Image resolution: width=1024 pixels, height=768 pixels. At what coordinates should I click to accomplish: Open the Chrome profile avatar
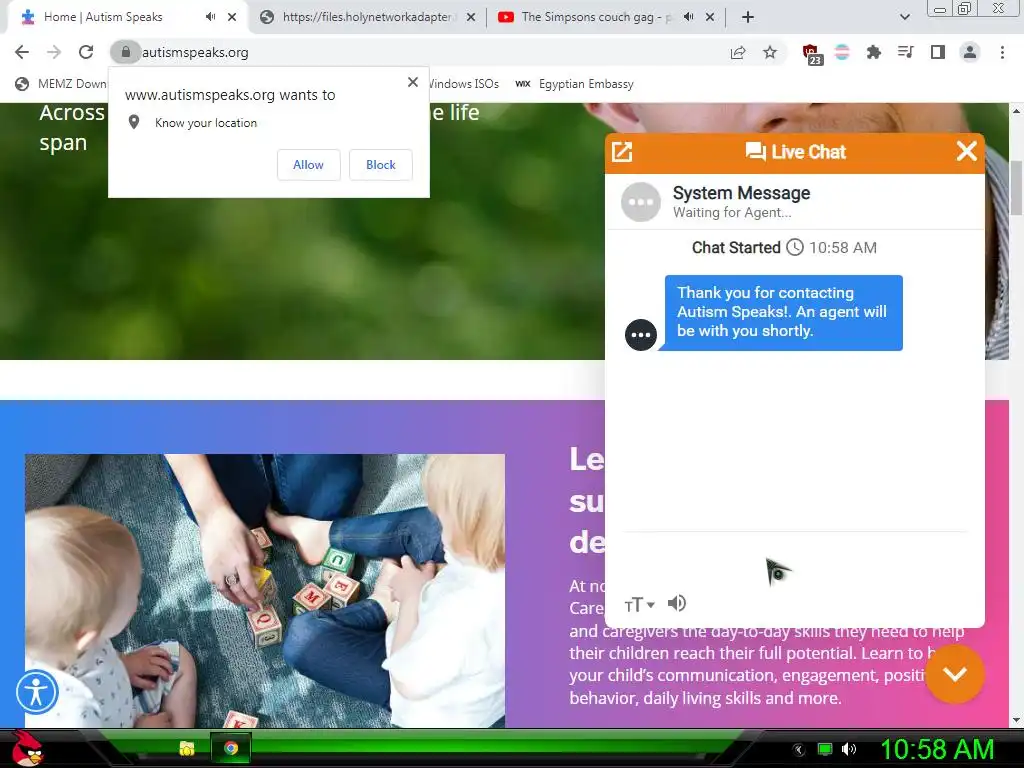pyautogui.click(x=970, y=52)
